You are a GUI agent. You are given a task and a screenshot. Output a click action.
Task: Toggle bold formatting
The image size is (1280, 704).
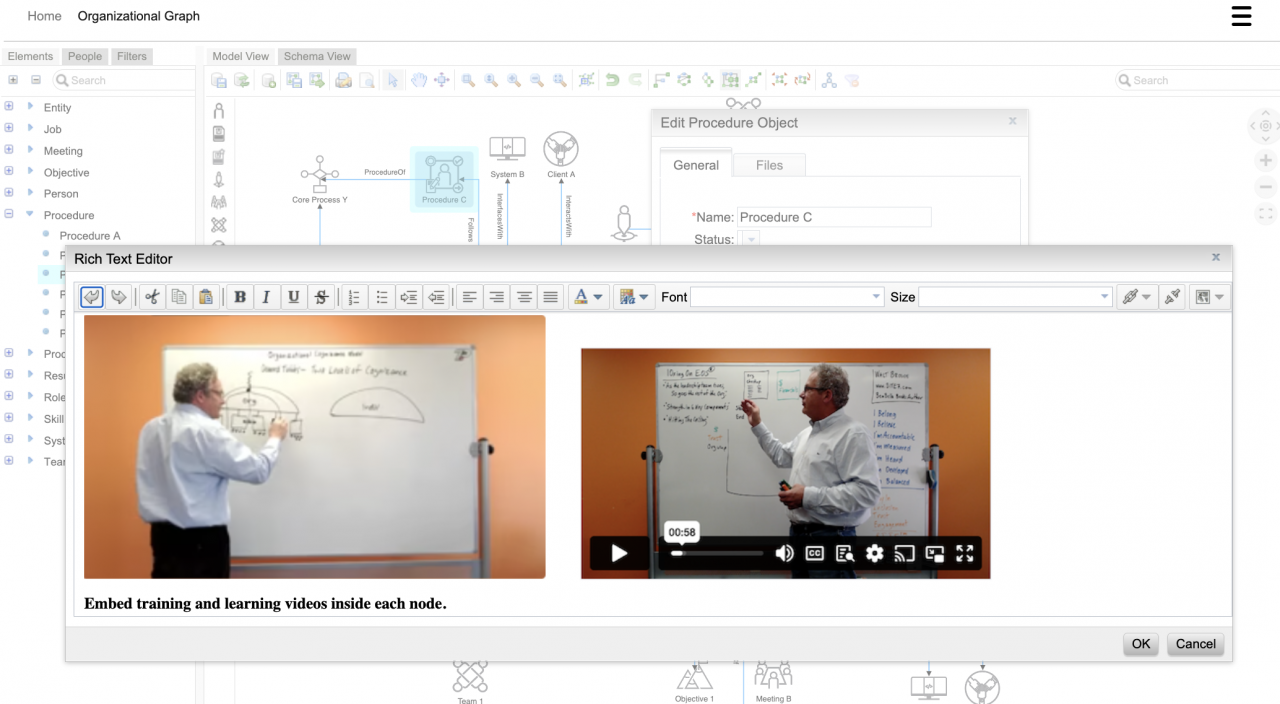tap(239, 297)
